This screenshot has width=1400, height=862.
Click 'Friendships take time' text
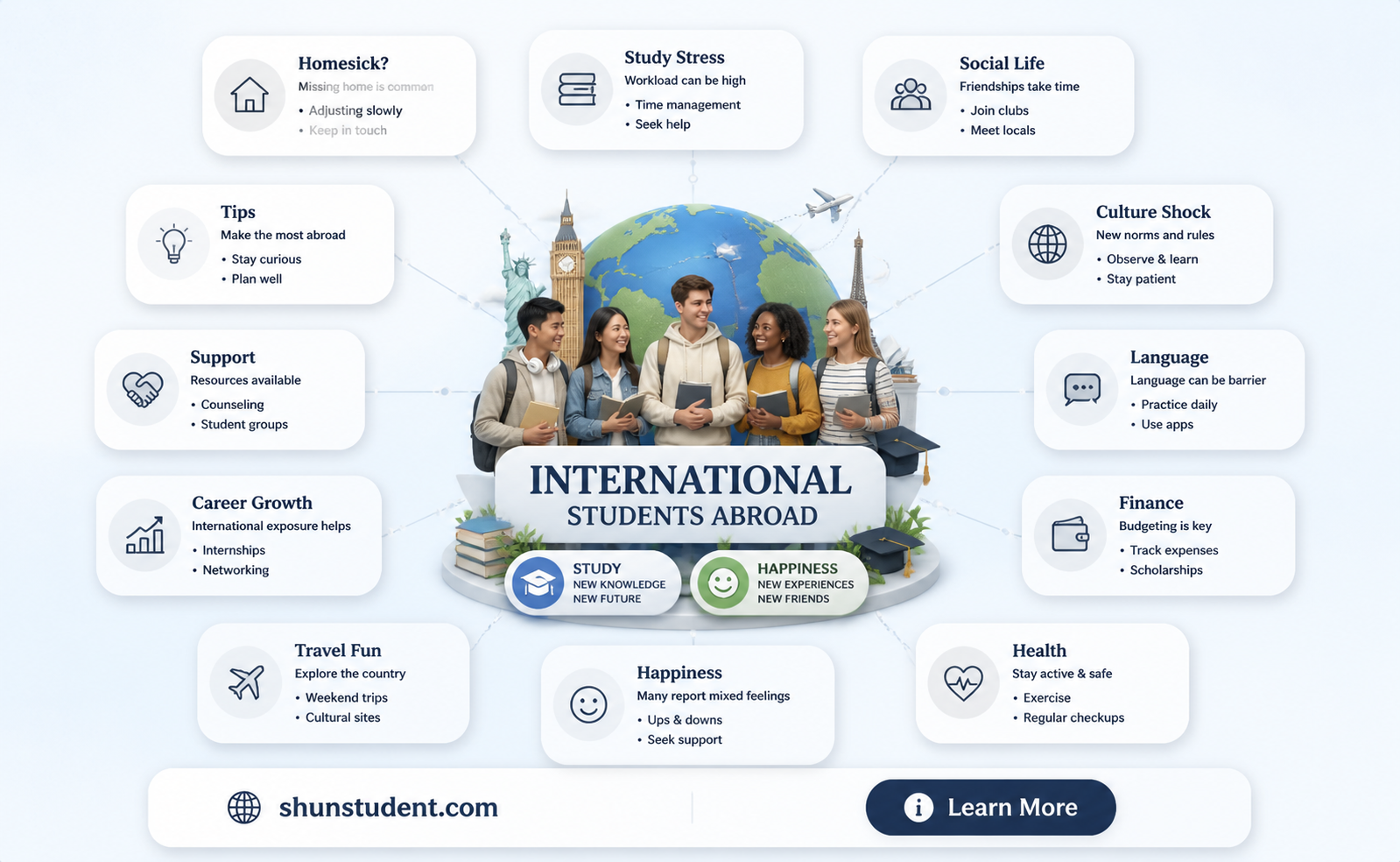[1019, 87]
